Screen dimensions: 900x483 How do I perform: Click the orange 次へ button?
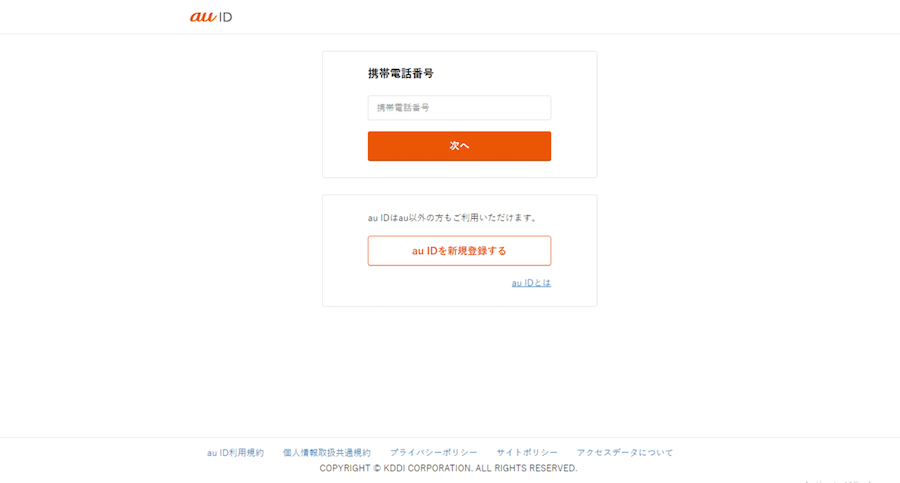tap(459, 146)
